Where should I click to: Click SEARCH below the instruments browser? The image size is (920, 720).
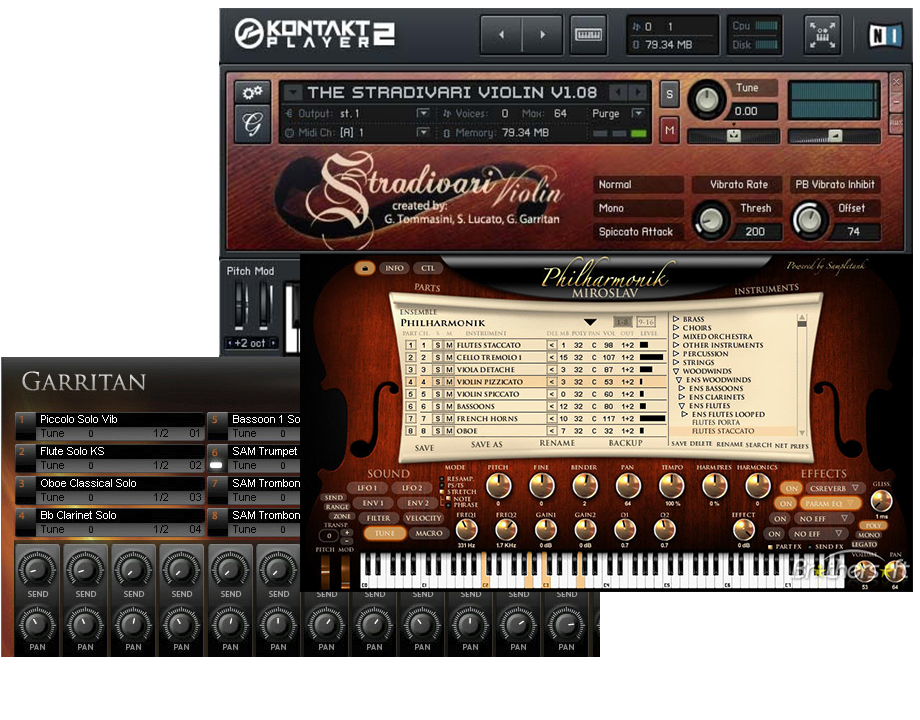[x=758, y=445]
